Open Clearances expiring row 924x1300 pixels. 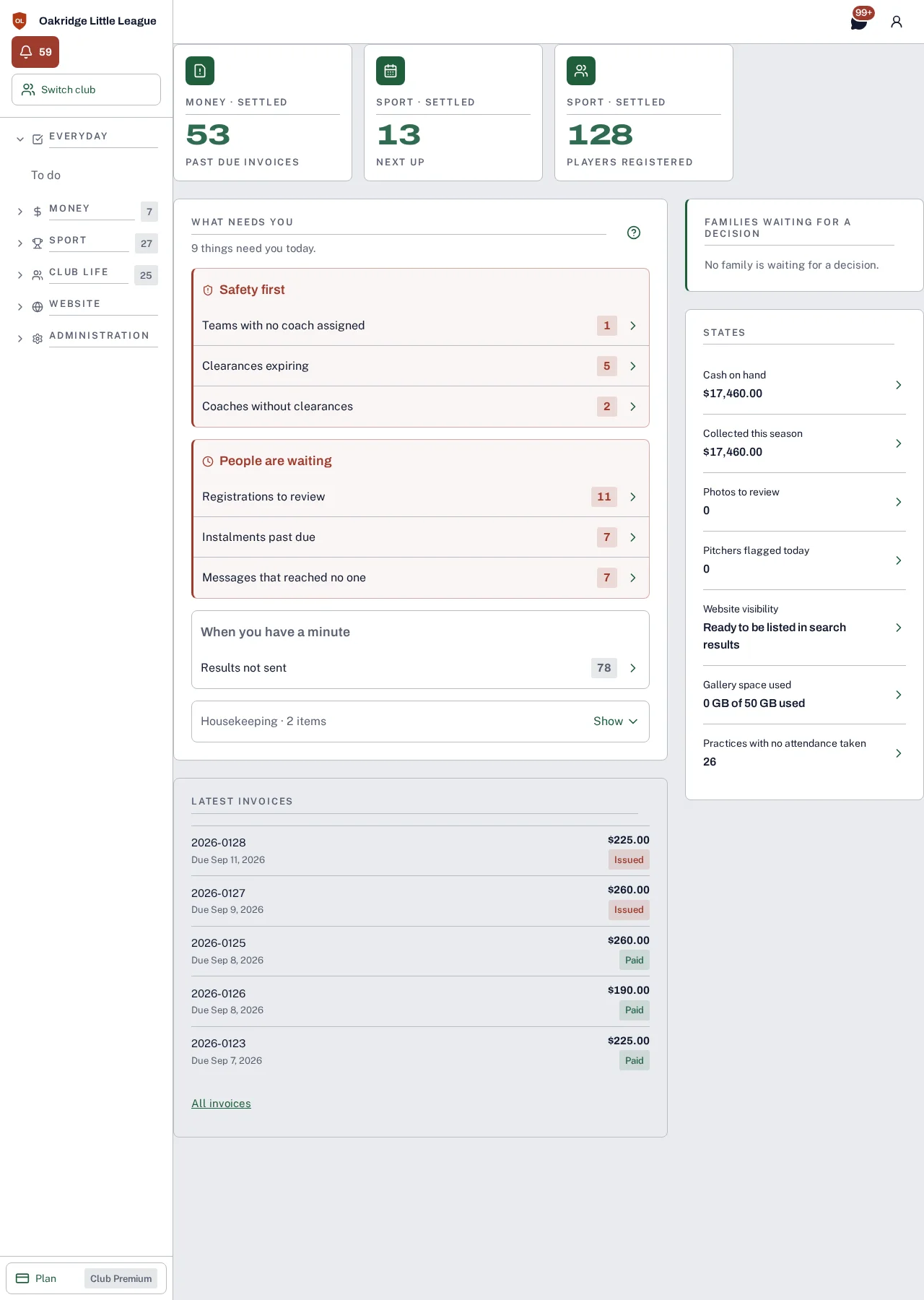pos(421,366)
